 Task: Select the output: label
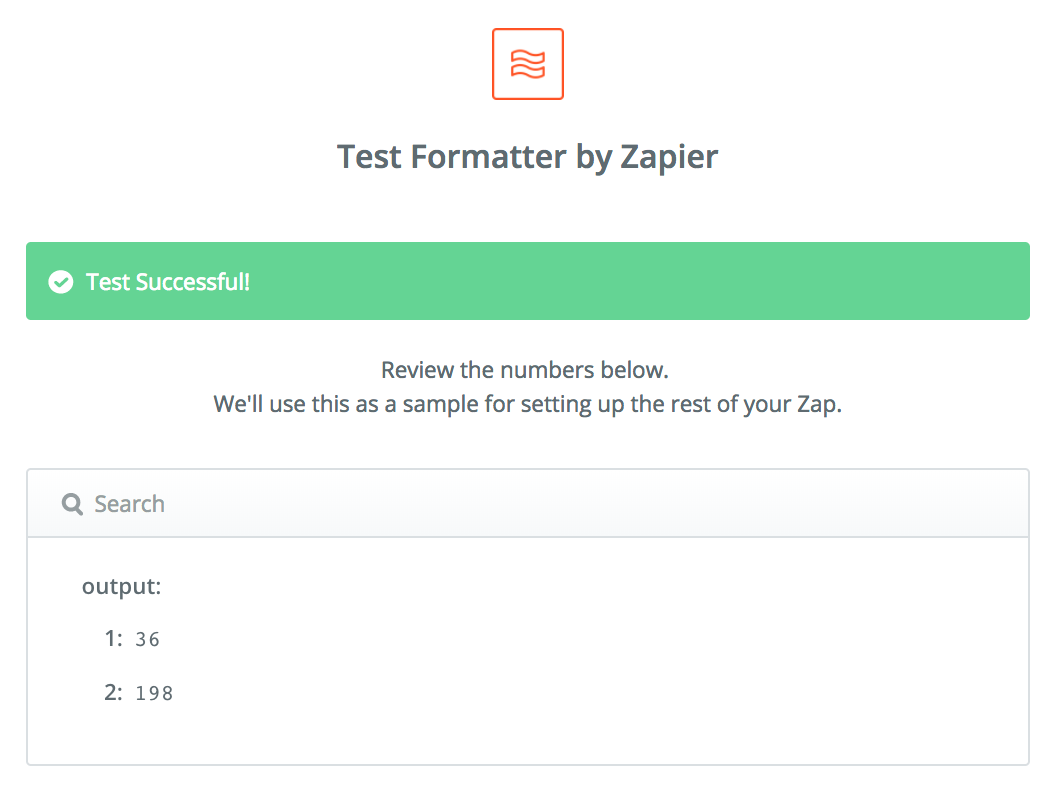coord(122,586)
